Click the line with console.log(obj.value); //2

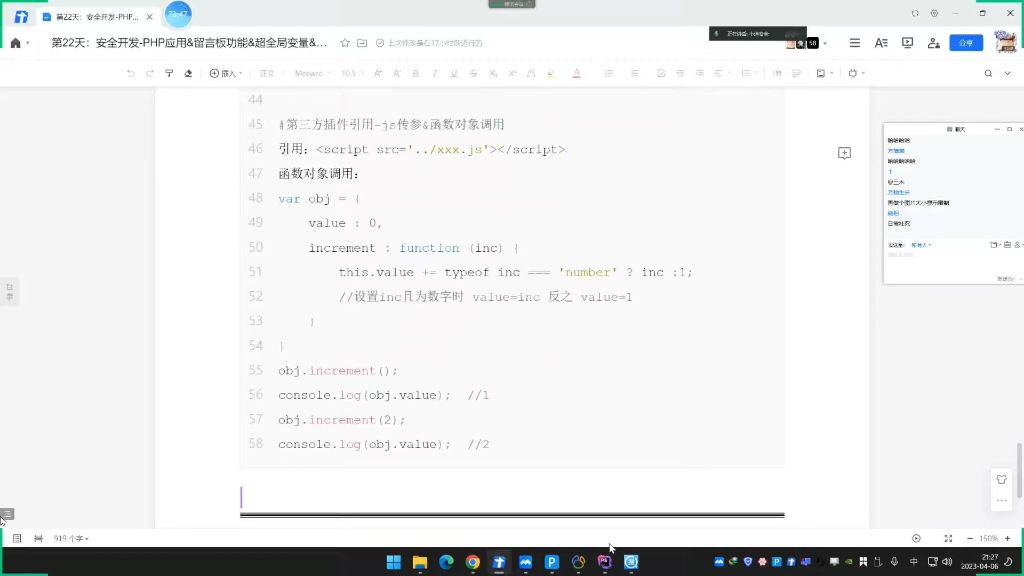tap(383, 444)
